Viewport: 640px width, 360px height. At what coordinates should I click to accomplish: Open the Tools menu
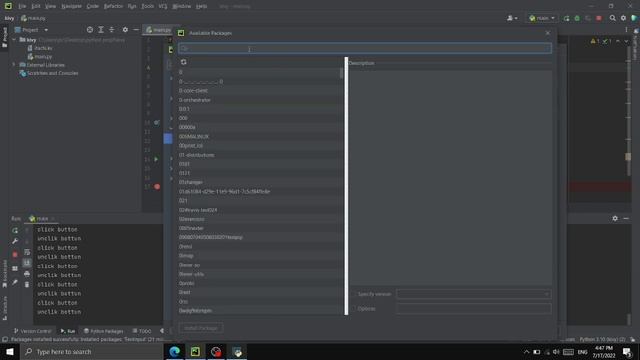coord(148,6)
